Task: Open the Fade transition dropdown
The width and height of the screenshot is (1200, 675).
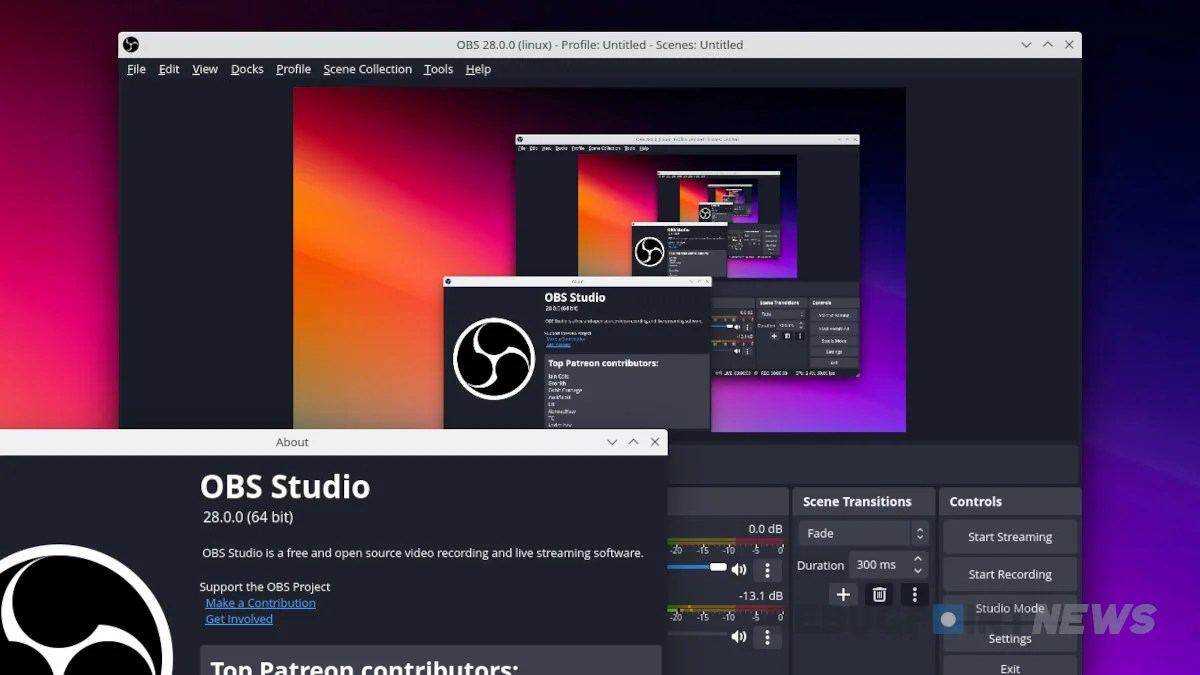Action: [862, 532]
